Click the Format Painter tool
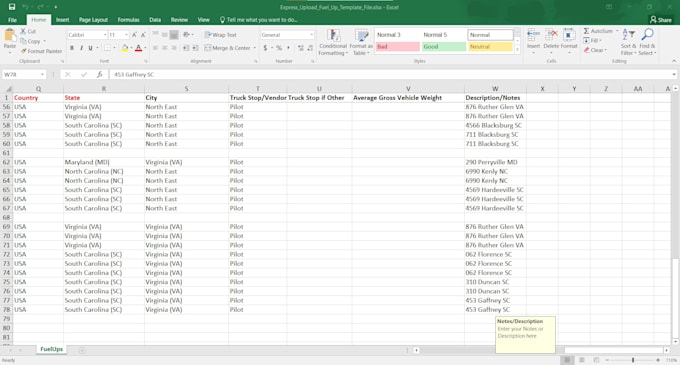Screen dimensions: 680x365 [x=42, y=51]
